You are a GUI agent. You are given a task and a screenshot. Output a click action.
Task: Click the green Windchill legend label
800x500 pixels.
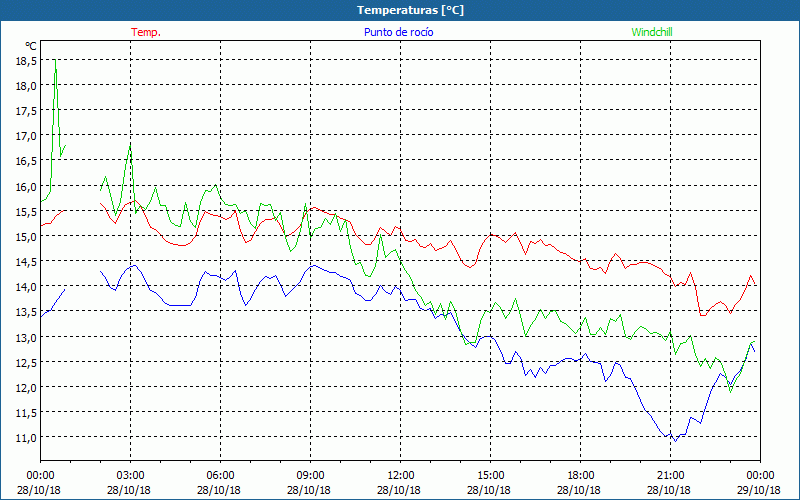point(652,32)
